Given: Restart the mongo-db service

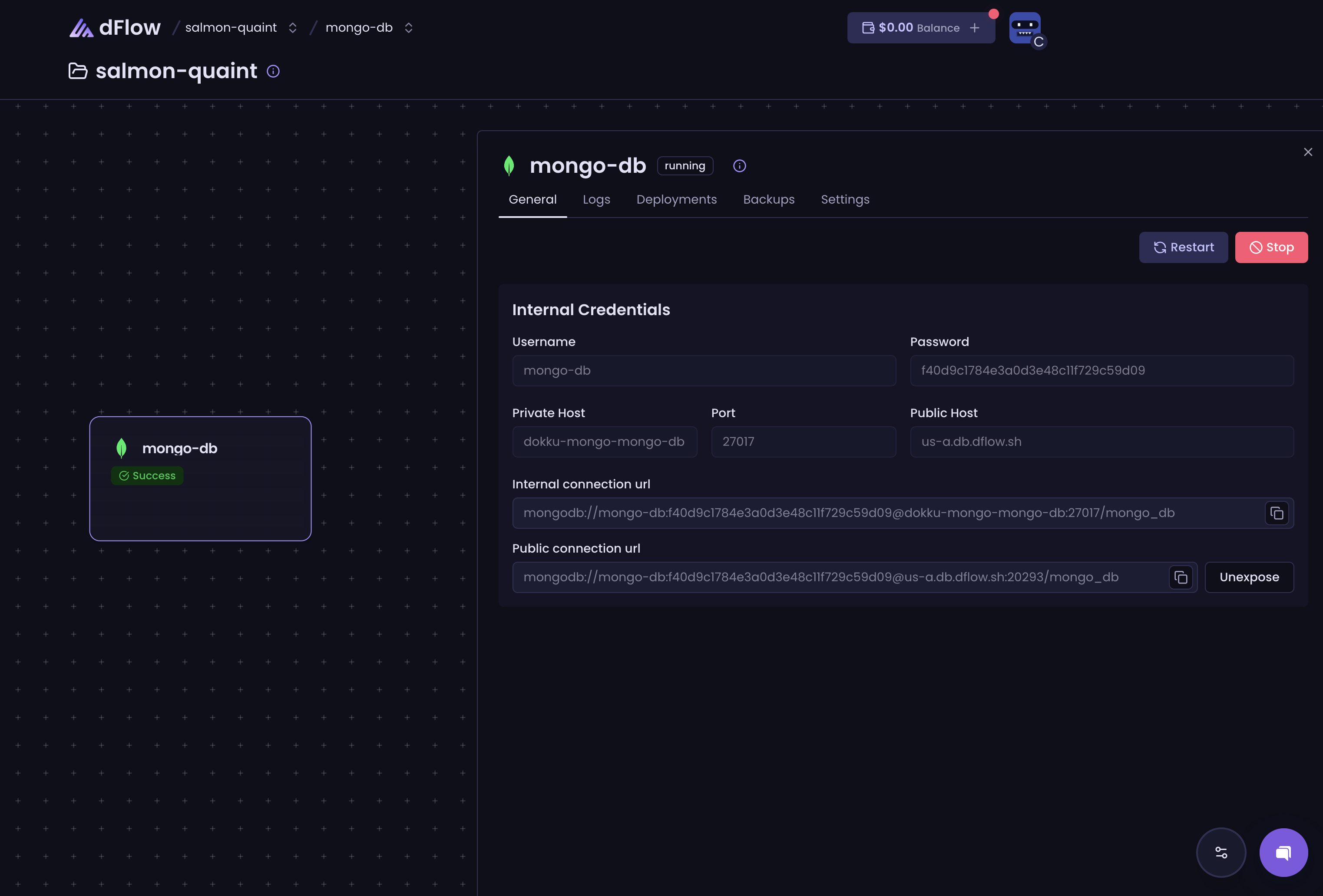Looking at the screenshot, I should coord(1183,247).
